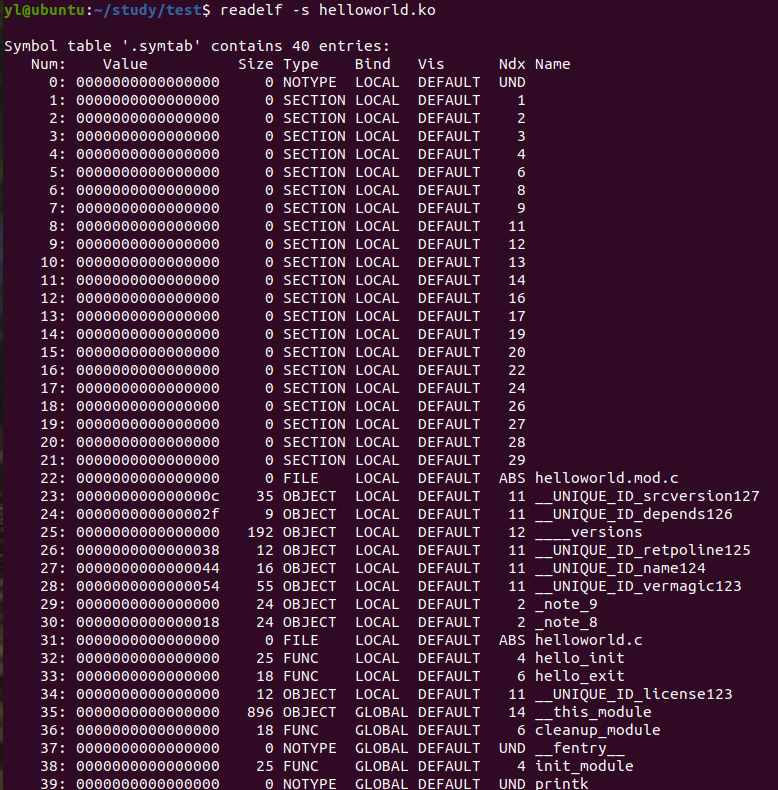Click the ____versions symbol name
This screenshot has height=790, width=778.
pyautogui.click(x=588, y=532)
